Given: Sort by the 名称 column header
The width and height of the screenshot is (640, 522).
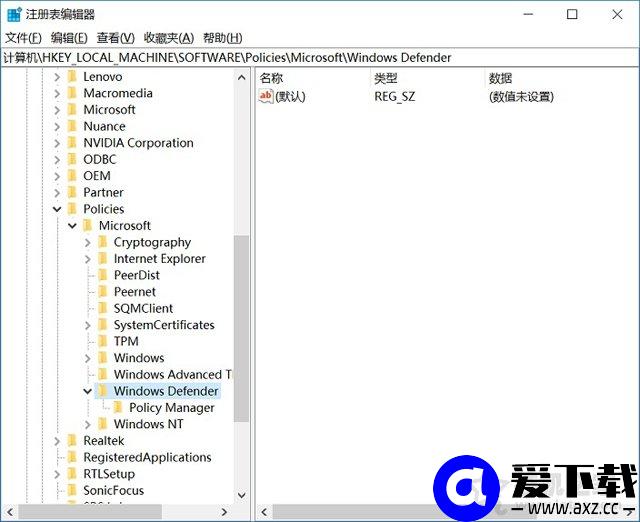Looking at the screenshot, I should pyautogui.click(x=271, y=78).
